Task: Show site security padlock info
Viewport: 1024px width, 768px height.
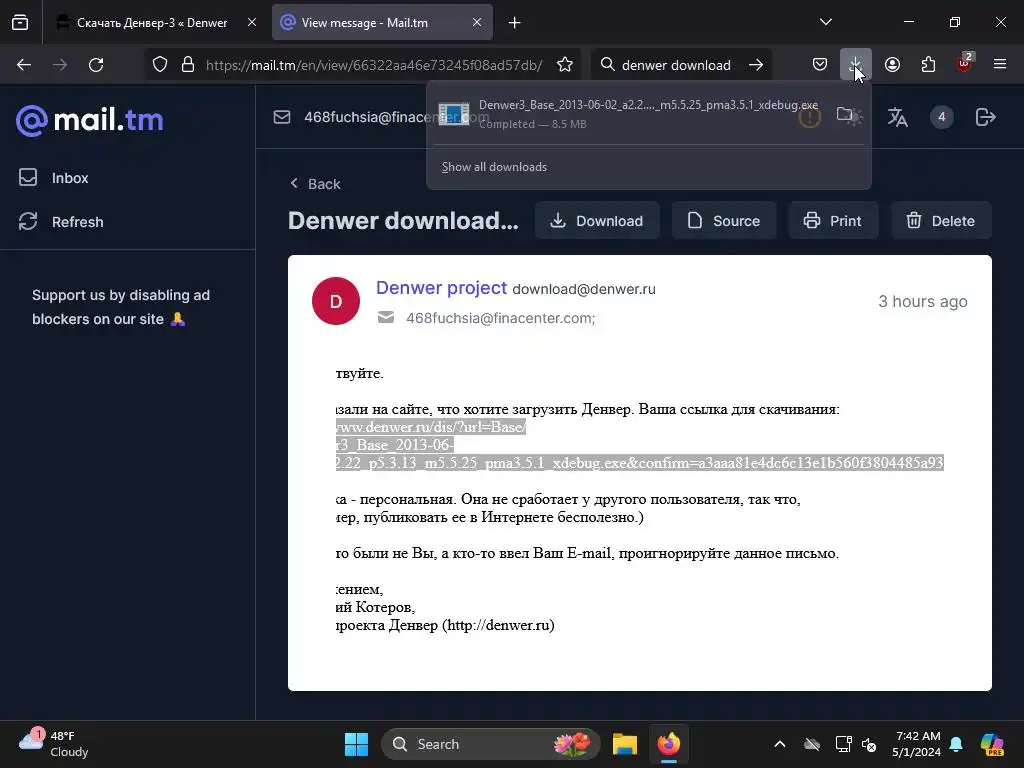Action: tap(188, 65)
